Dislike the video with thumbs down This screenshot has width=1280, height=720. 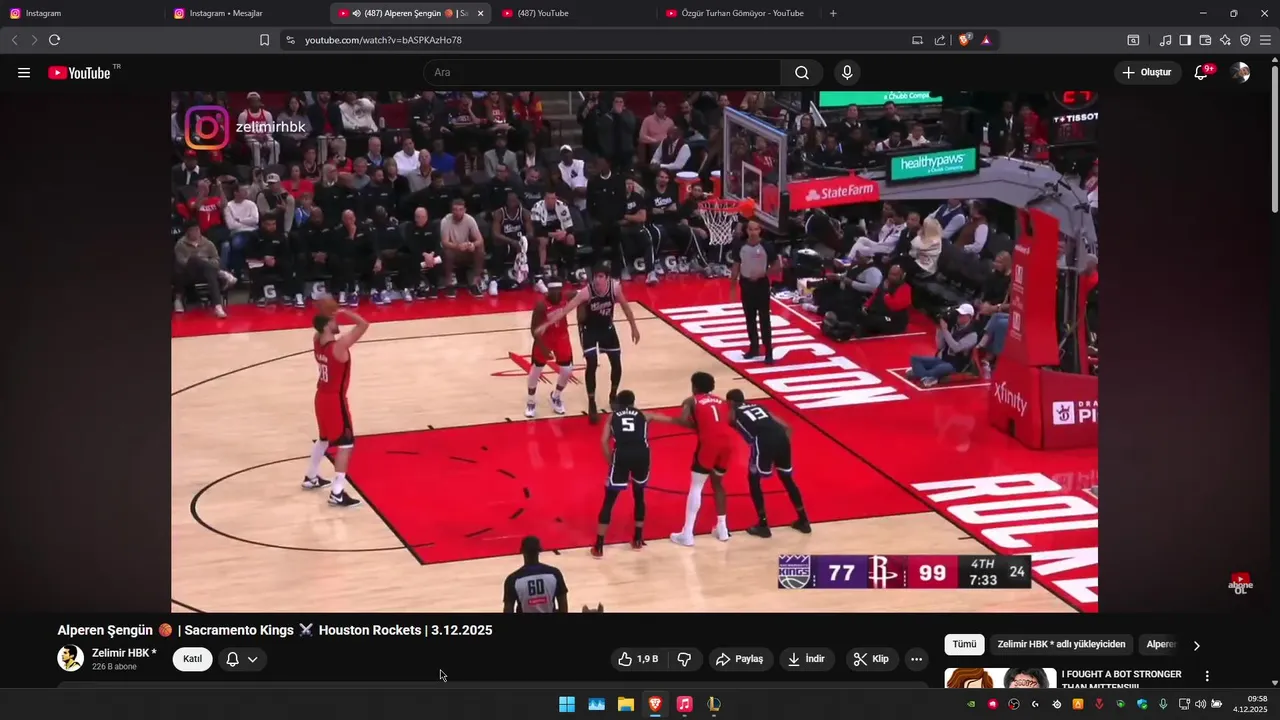[684, 659]
